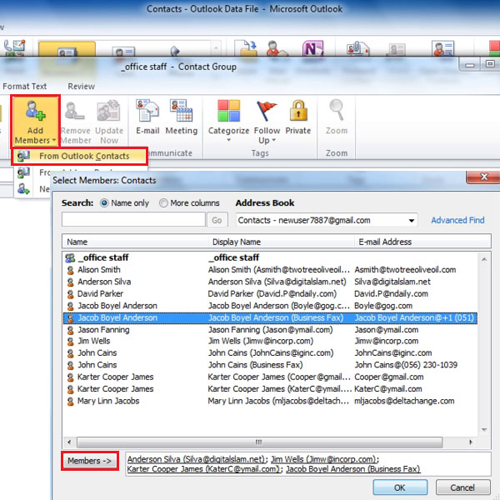Screen dimensions: 500x500
Task: Select the Anderson Silva contact row
Action: click(x=270, y=282)
